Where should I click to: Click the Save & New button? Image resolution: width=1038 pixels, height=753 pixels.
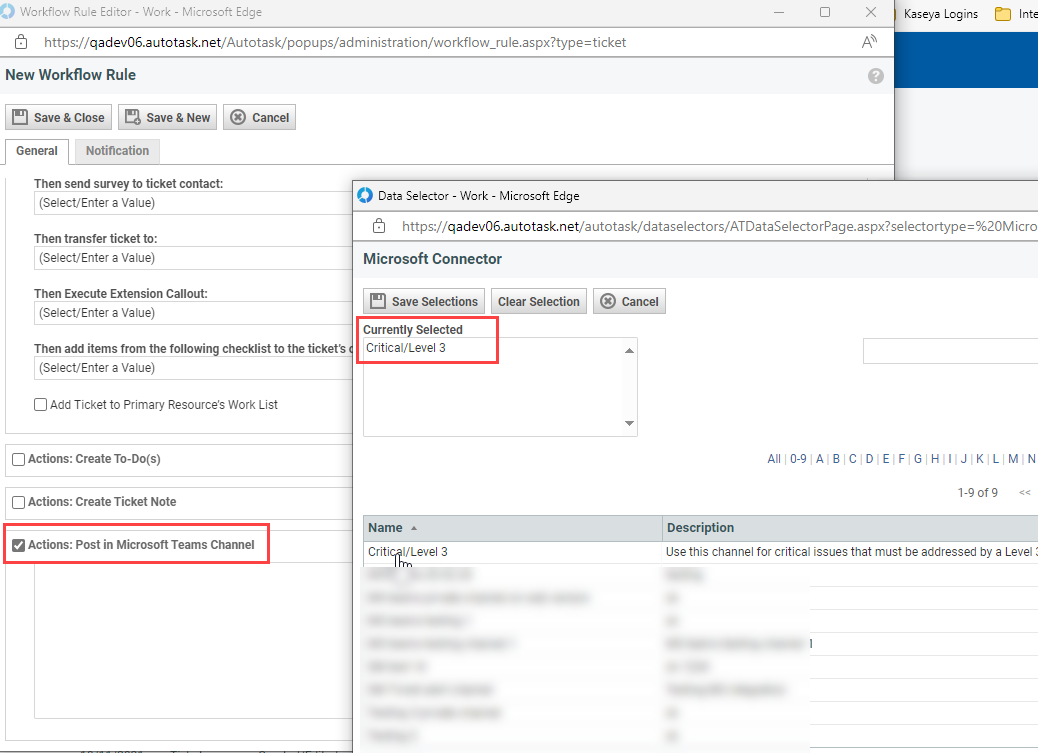[167, 117]
